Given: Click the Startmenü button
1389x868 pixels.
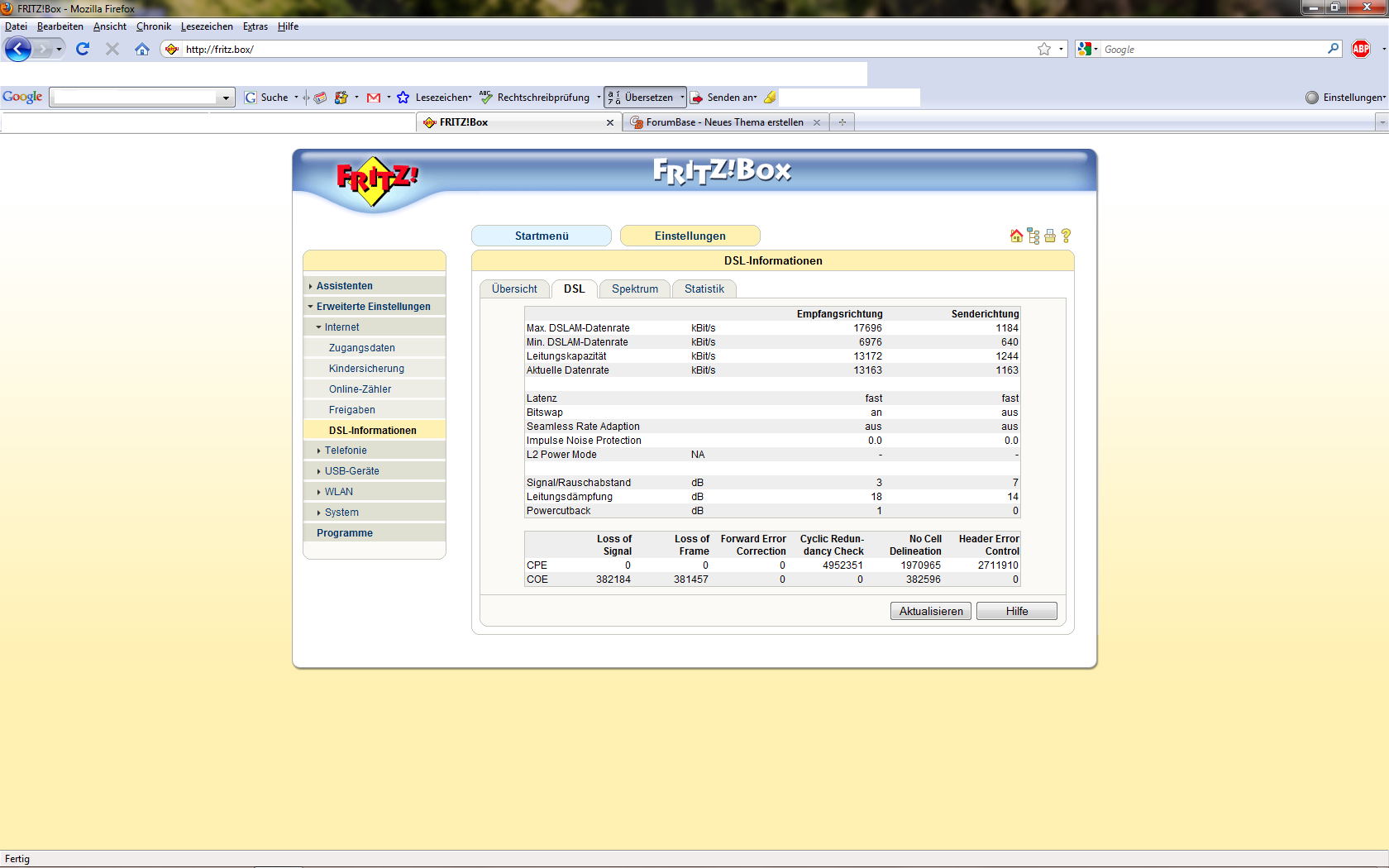Looking at the screenshot, I should [x=542, y=236].
